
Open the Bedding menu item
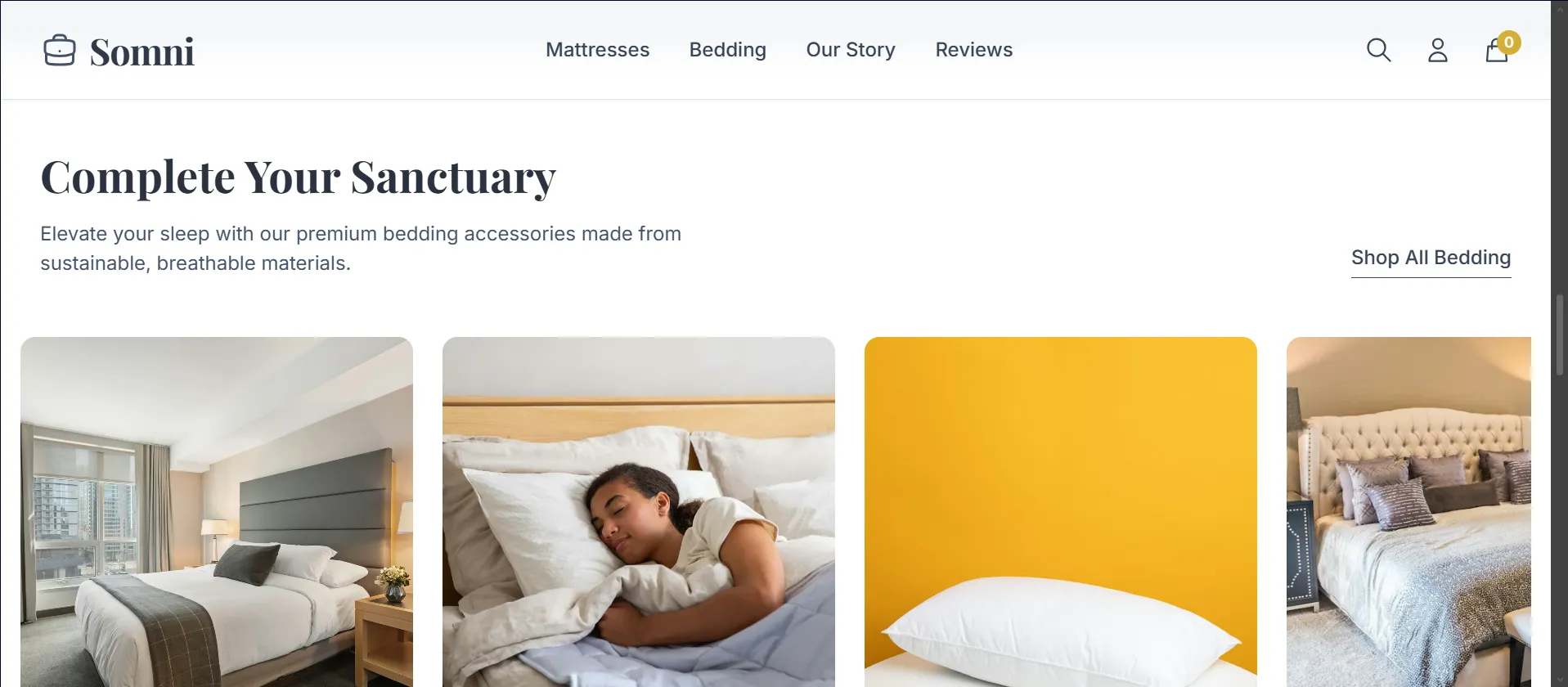pyautogui.click(x=728, y=50)
